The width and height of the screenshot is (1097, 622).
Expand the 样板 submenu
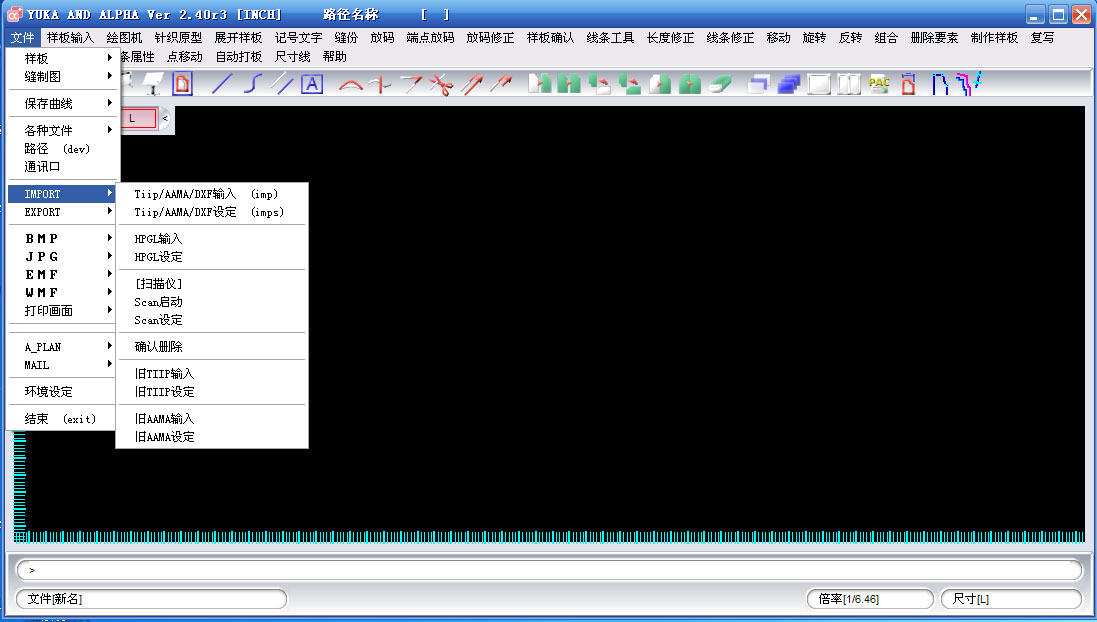62,58
